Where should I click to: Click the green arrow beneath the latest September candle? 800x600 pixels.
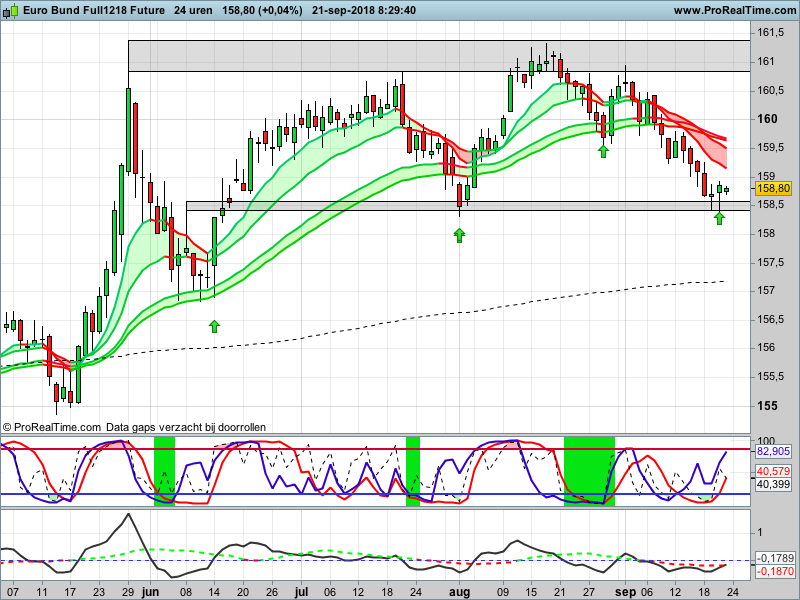[719, 218]
